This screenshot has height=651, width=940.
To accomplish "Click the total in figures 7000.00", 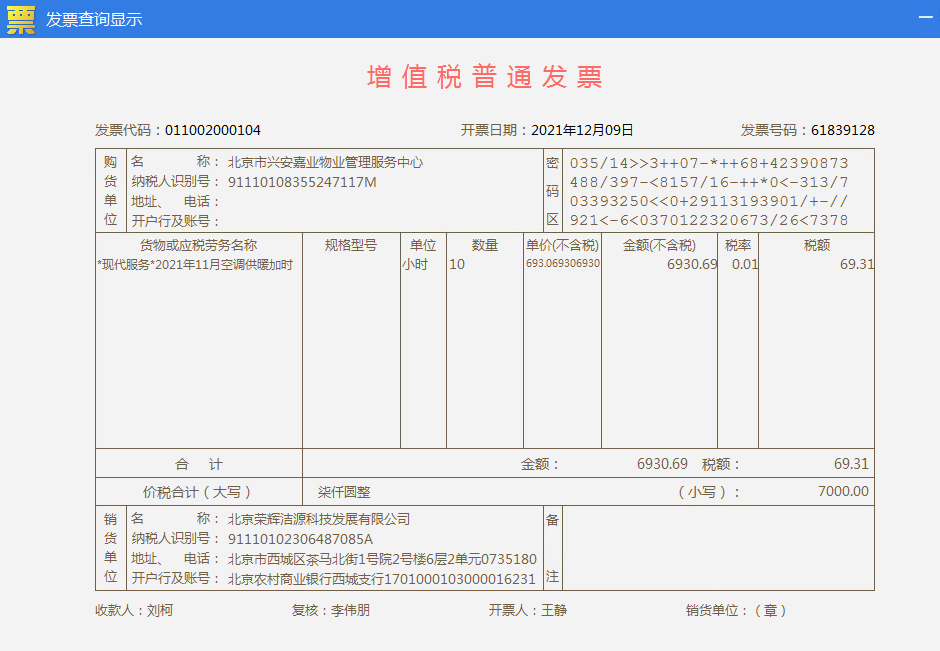I will pos(843,492).
